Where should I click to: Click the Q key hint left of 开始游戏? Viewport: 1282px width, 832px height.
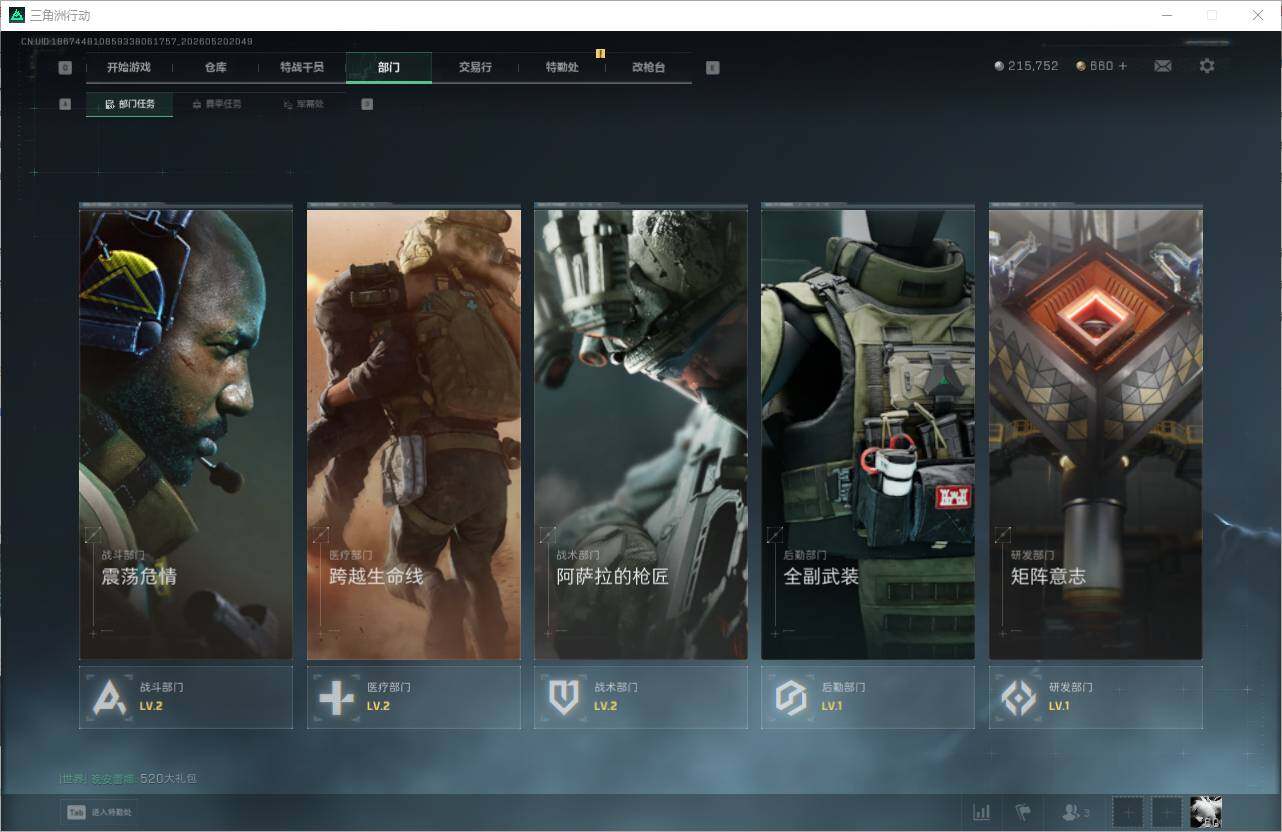tap(65, 68)
